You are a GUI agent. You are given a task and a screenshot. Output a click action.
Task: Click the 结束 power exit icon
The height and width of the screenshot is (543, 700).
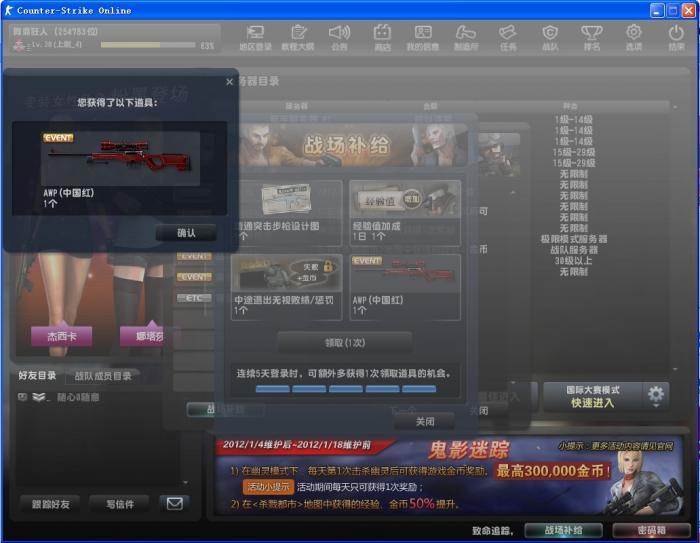pyautogui.click(x=676, y=37)
